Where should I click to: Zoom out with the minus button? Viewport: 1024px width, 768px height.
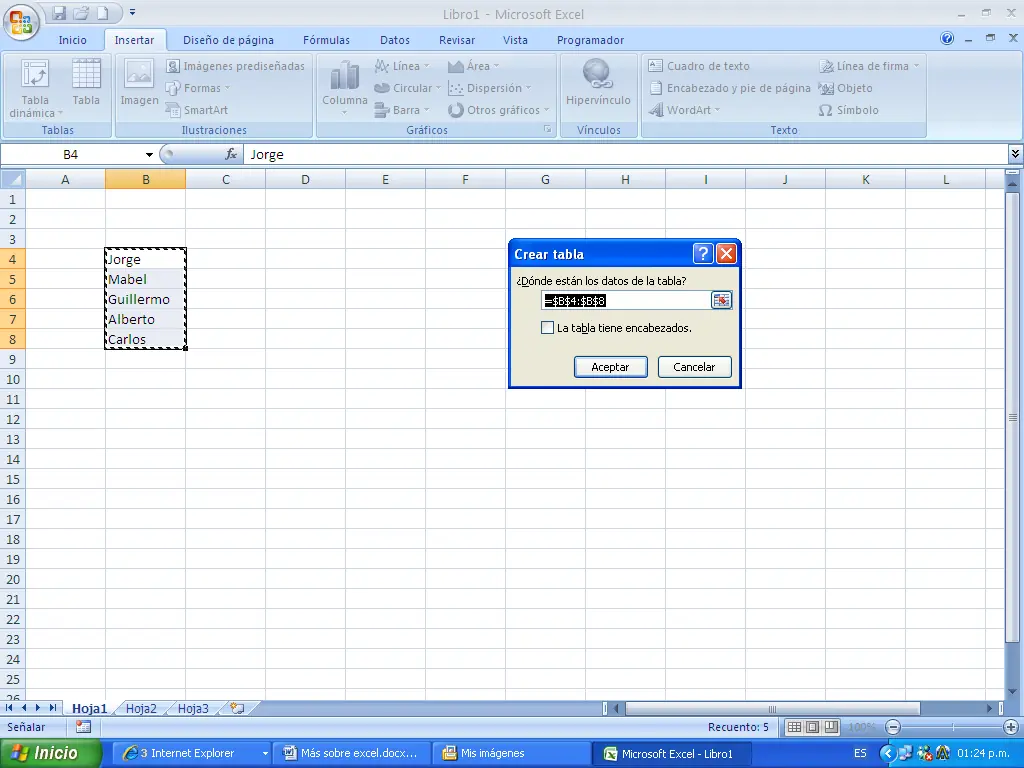(893, 727)
